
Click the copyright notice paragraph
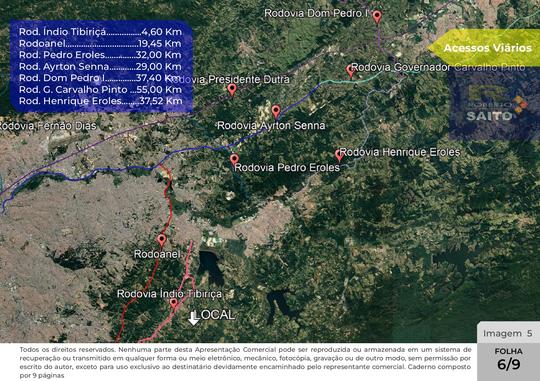tap(245, 362)
